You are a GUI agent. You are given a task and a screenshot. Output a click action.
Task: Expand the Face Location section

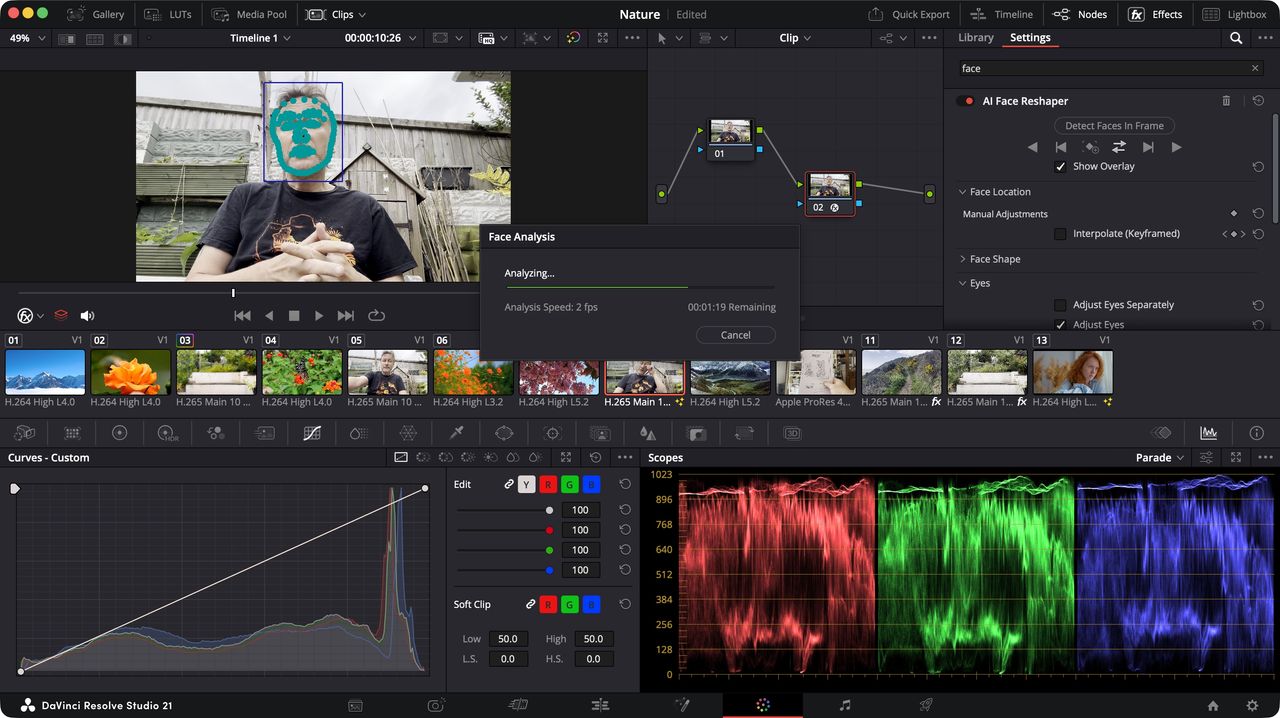[994, 192]
